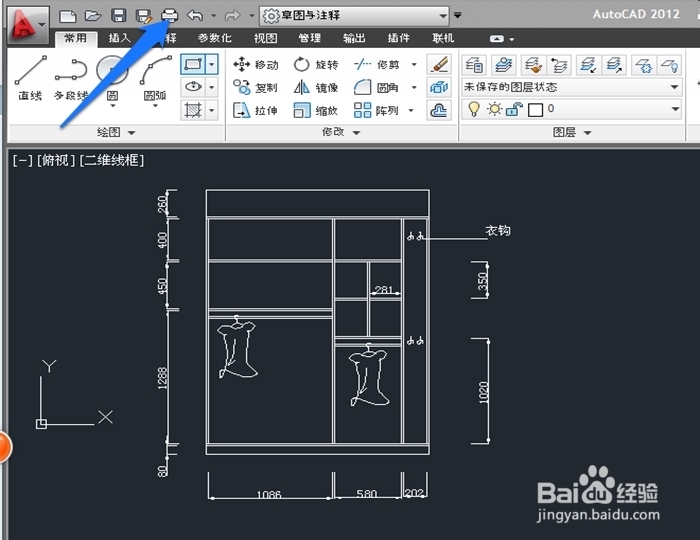Switch to the 参数化 ribbon tab

tap(214, 38)
